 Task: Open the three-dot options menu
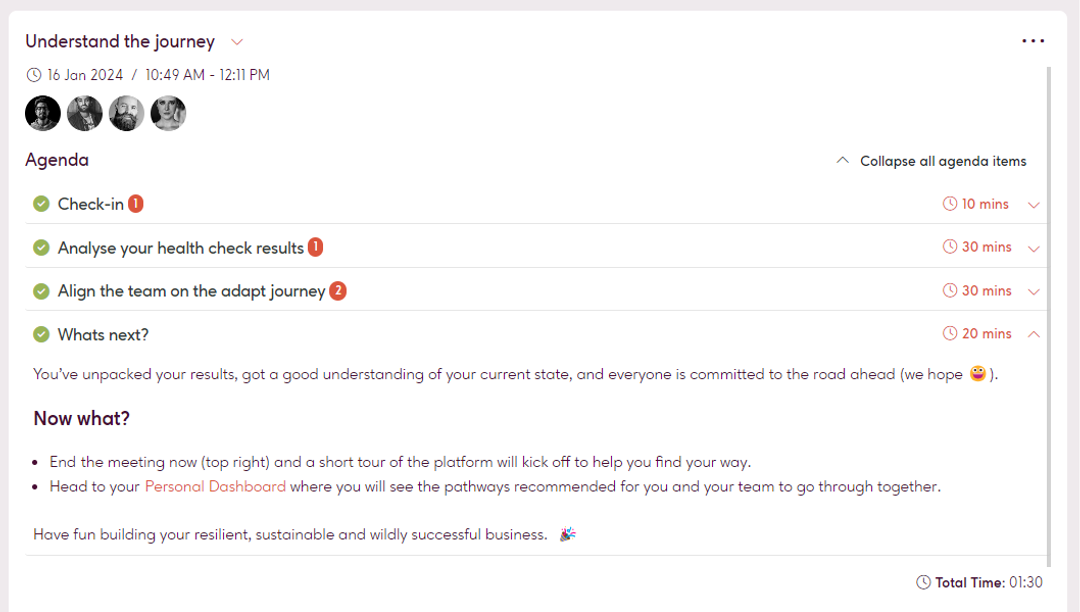click(1033, 41)
